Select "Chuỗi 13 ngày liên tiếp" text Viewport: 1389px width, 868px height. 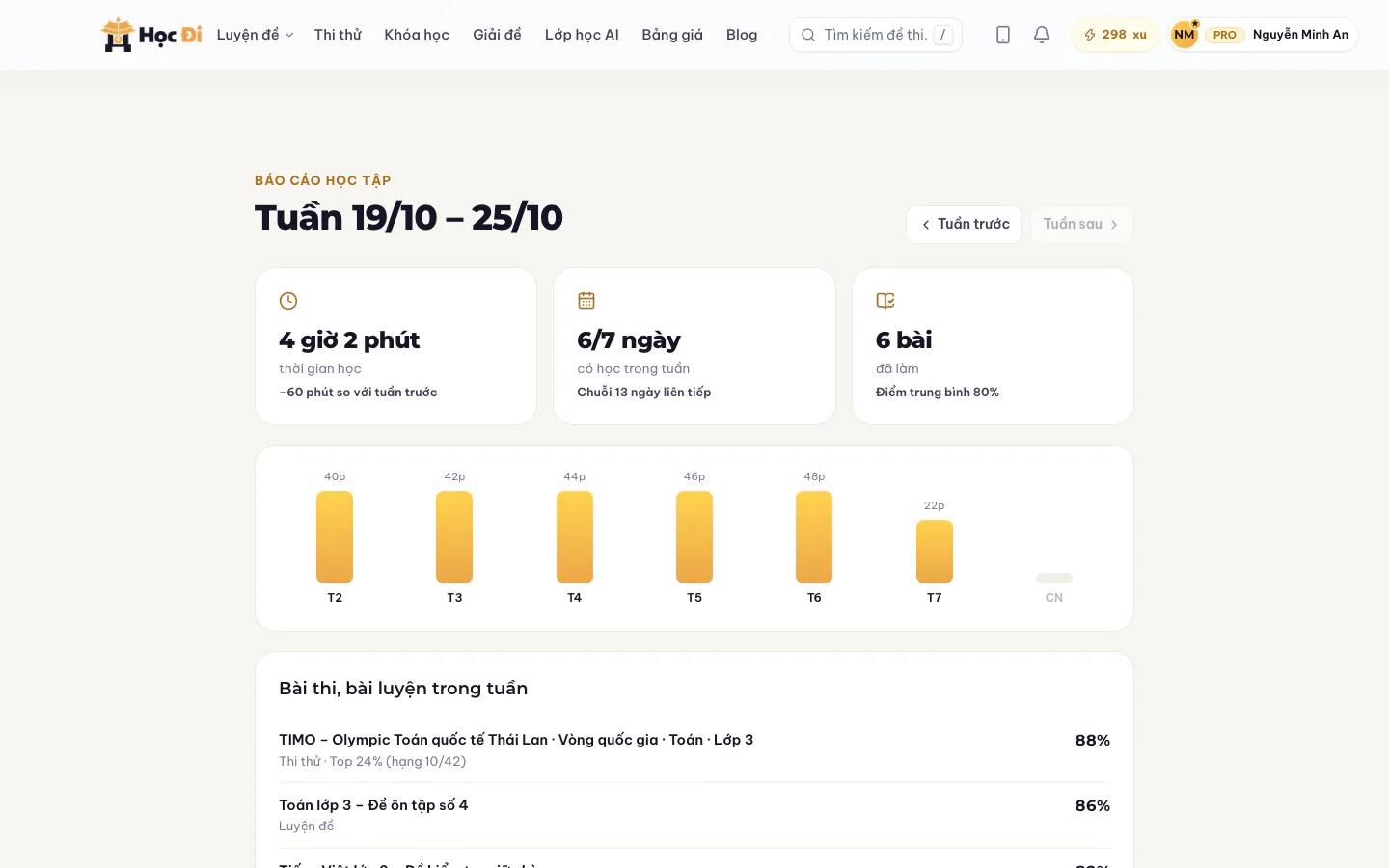point(644,392)
